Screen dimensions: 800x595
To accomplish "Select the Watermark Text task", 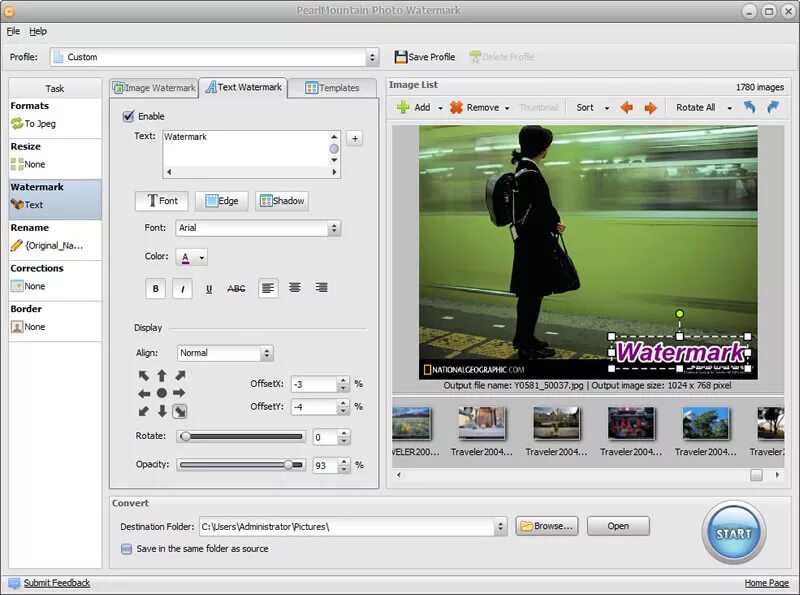I will (55, 200).
